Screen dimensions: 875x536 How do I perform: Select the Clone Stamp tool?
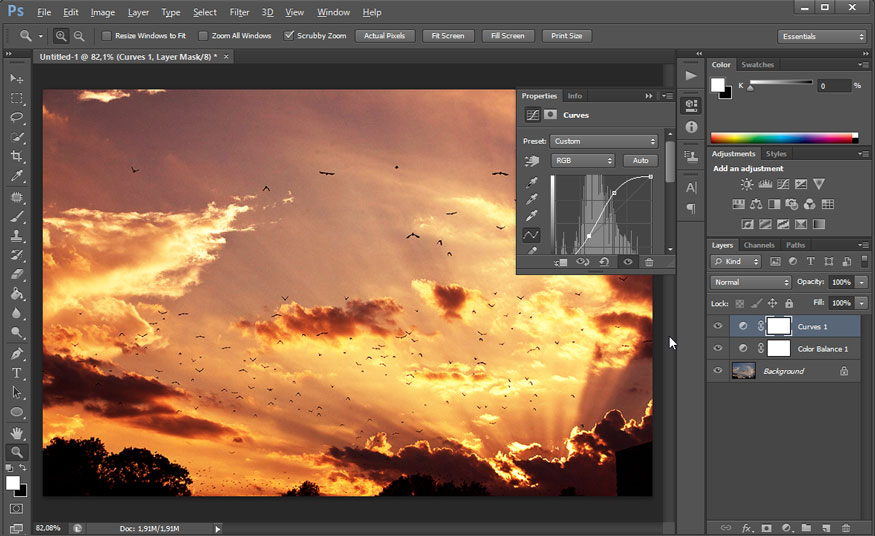(x=17, y=236)
